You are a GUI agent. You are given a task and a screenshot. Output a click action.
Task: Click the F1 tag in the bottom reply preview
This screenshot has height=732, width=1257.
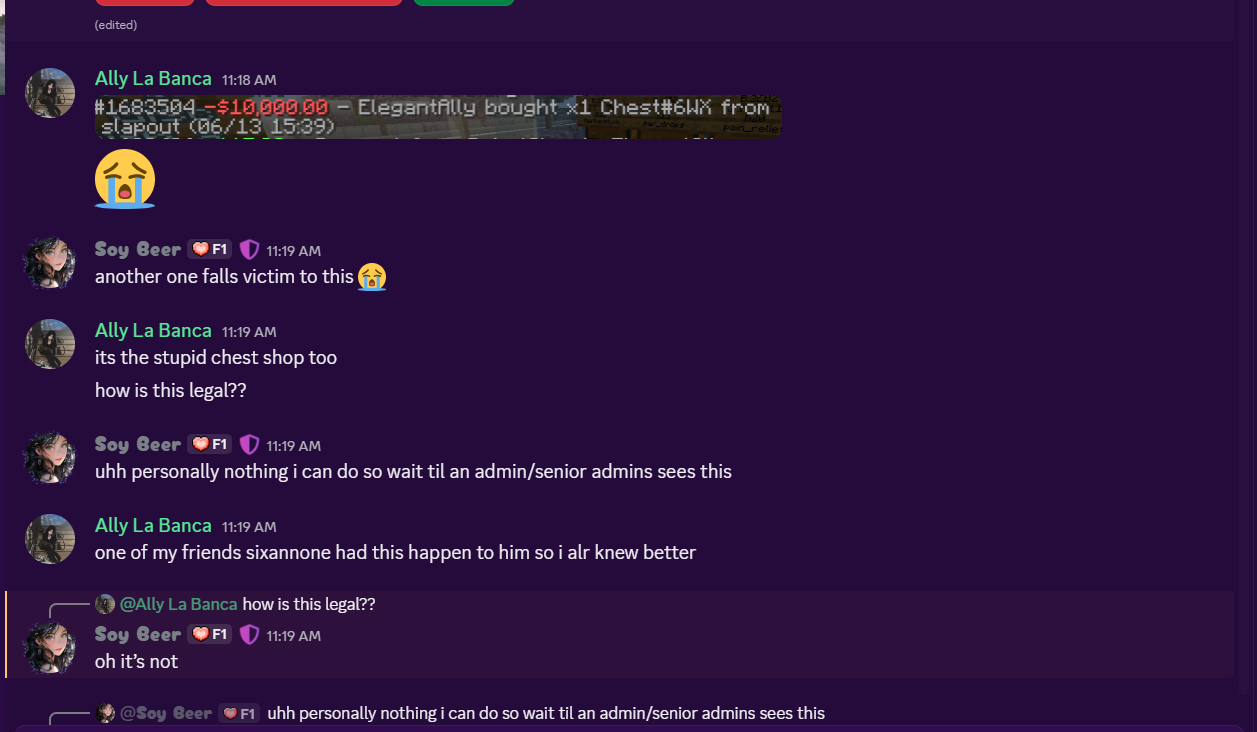click(x=239, y=713)
